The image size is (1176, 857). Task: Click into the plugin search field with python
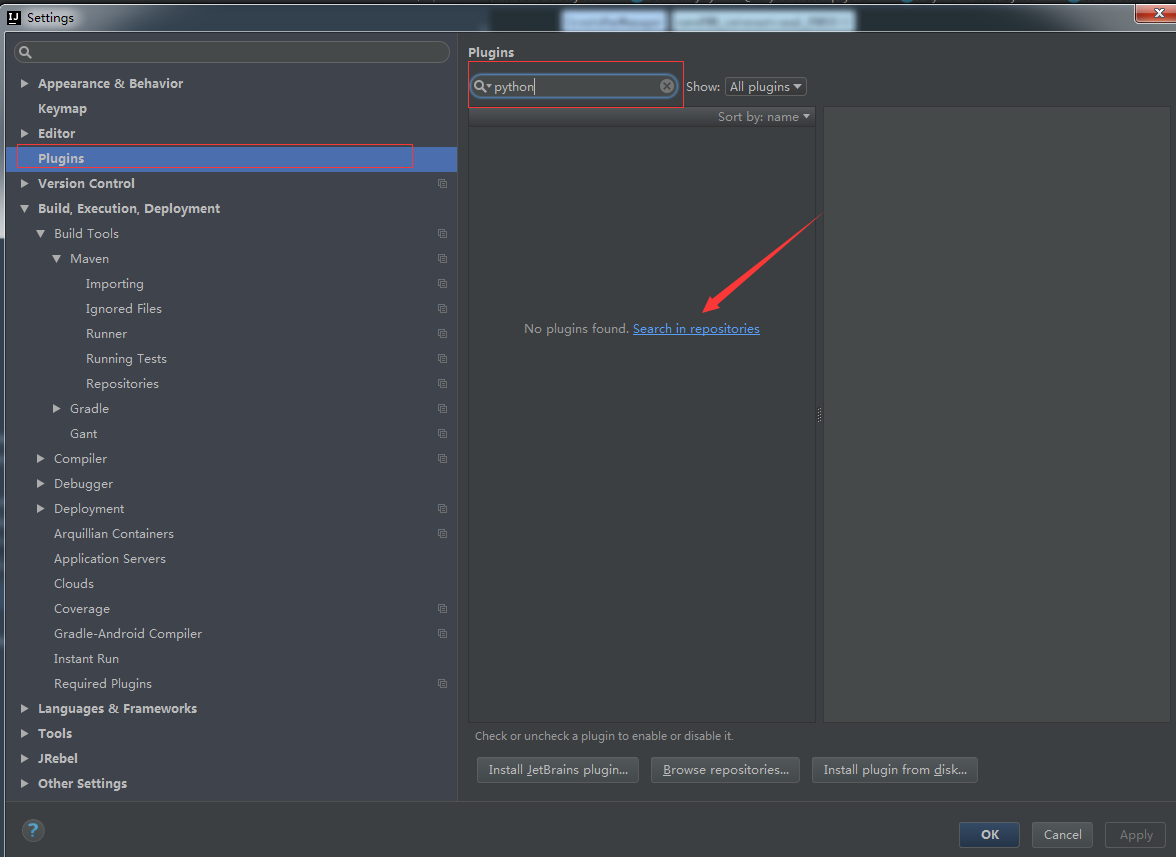574,86
